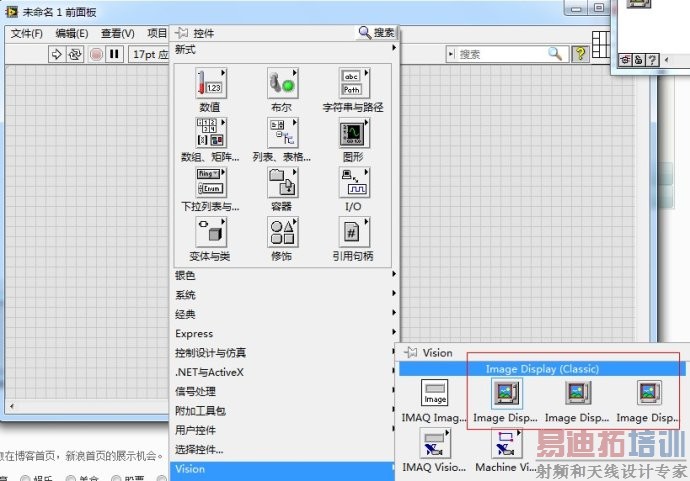Image resolution: width=690 pixels, height=481 pixels.
Task: Click the Run arrow button in toolbar
Action: pyautogui.click(x=56, y=54)
